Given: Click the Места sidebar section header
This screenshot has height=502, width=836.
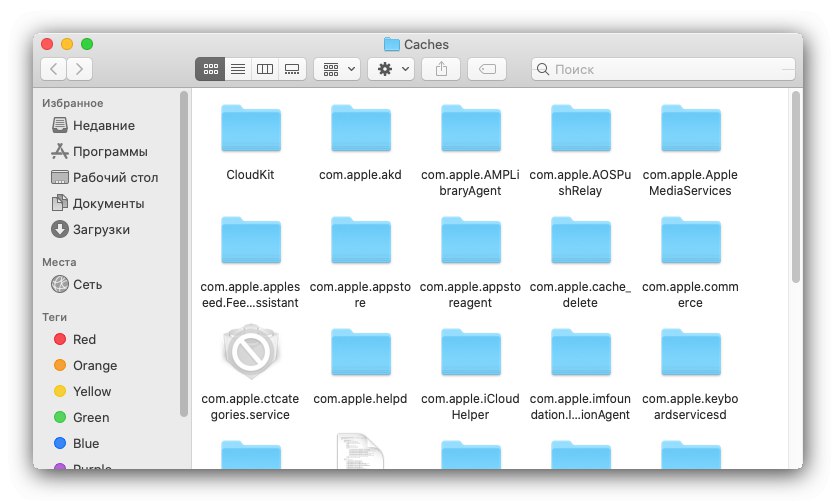Looking at the screenshot, I should pos(59,262).
